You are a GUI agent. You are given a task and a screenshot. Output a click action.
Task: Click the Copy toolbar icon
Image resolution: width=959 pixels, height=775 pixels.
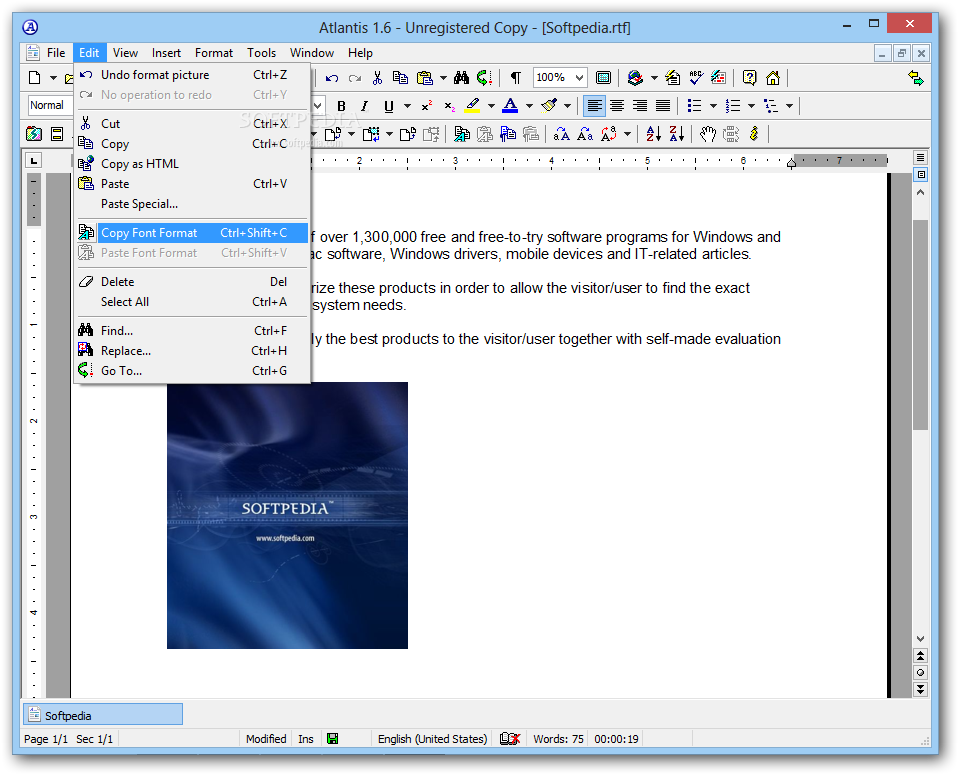point(400,78)
